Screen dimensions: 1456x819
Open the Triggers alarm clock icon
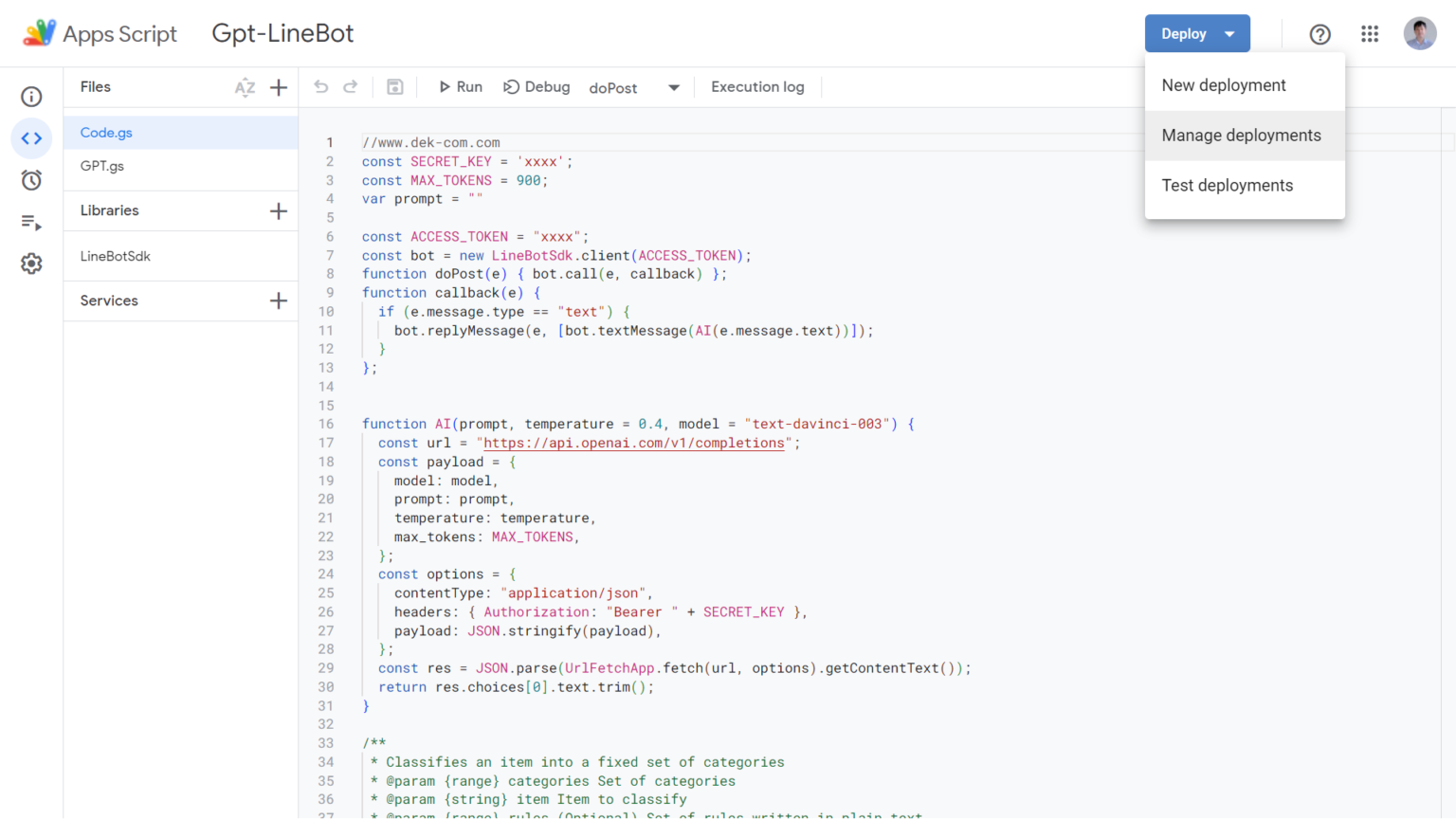click(31, 180)
